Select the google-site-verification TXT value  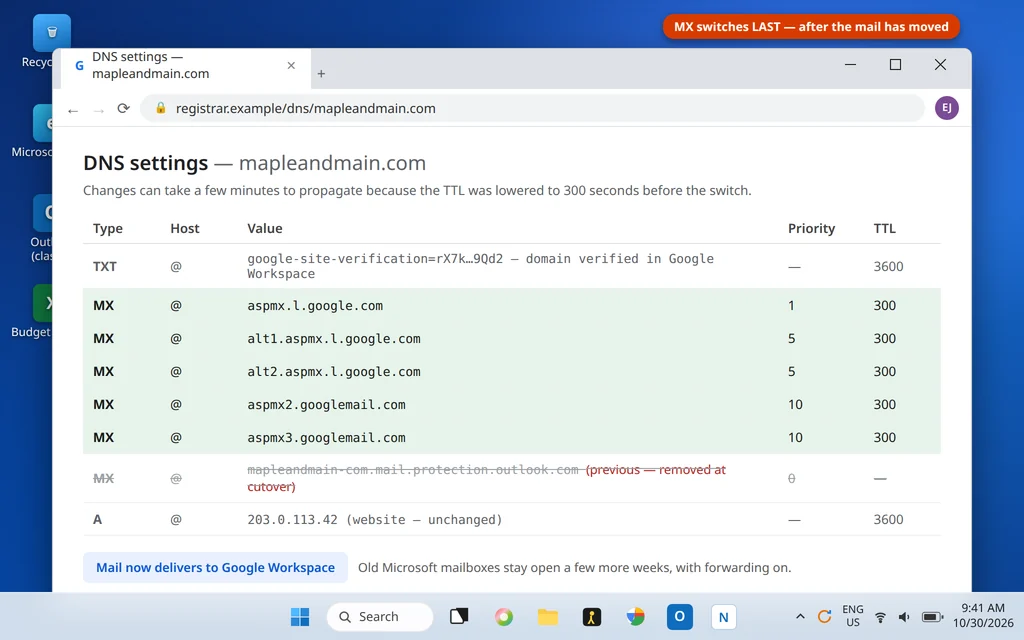[480, 266]
